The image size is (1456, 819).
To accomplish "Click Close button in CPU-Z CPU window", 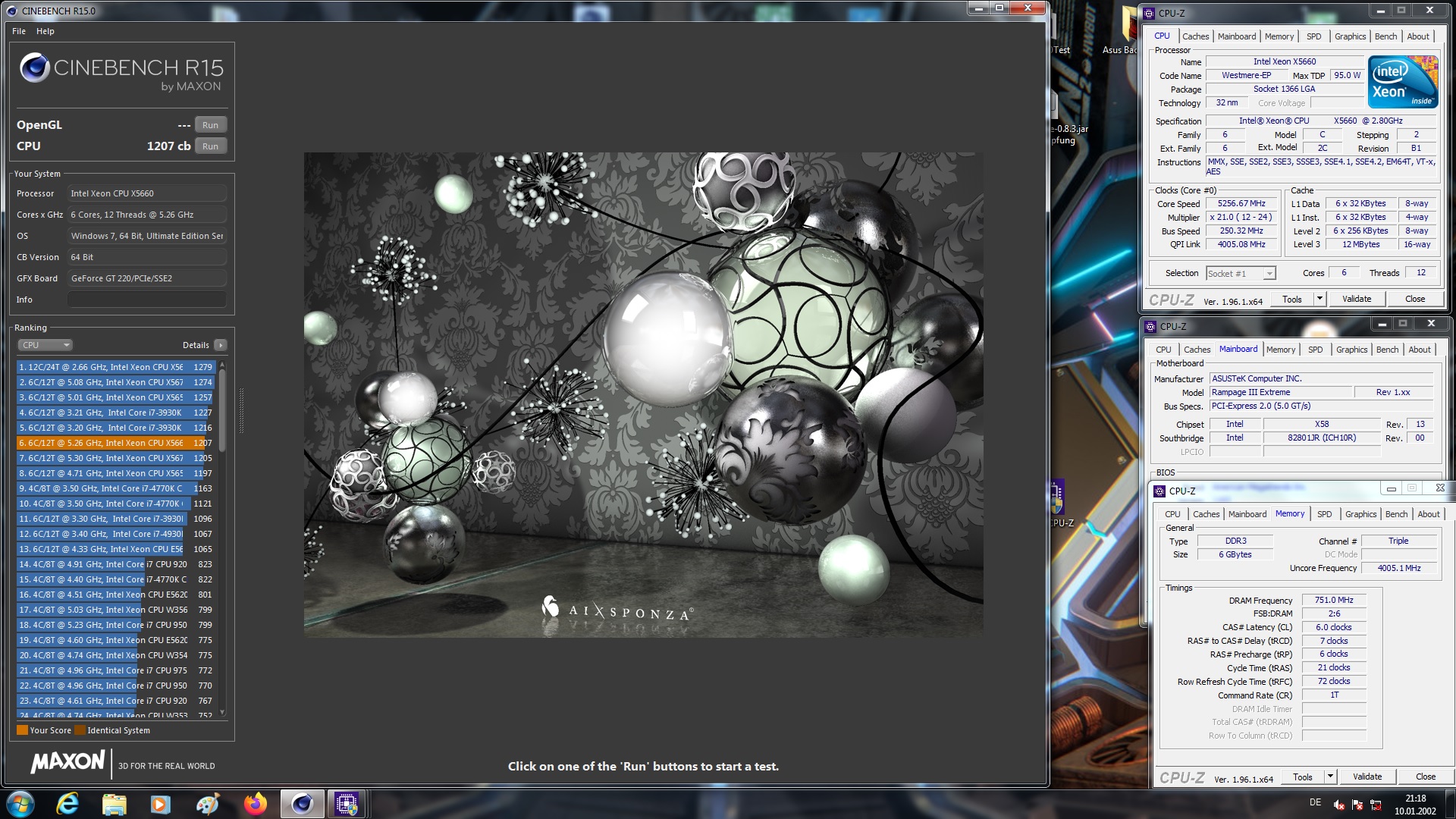I will pyautogui.click(x=1415, y=299).
